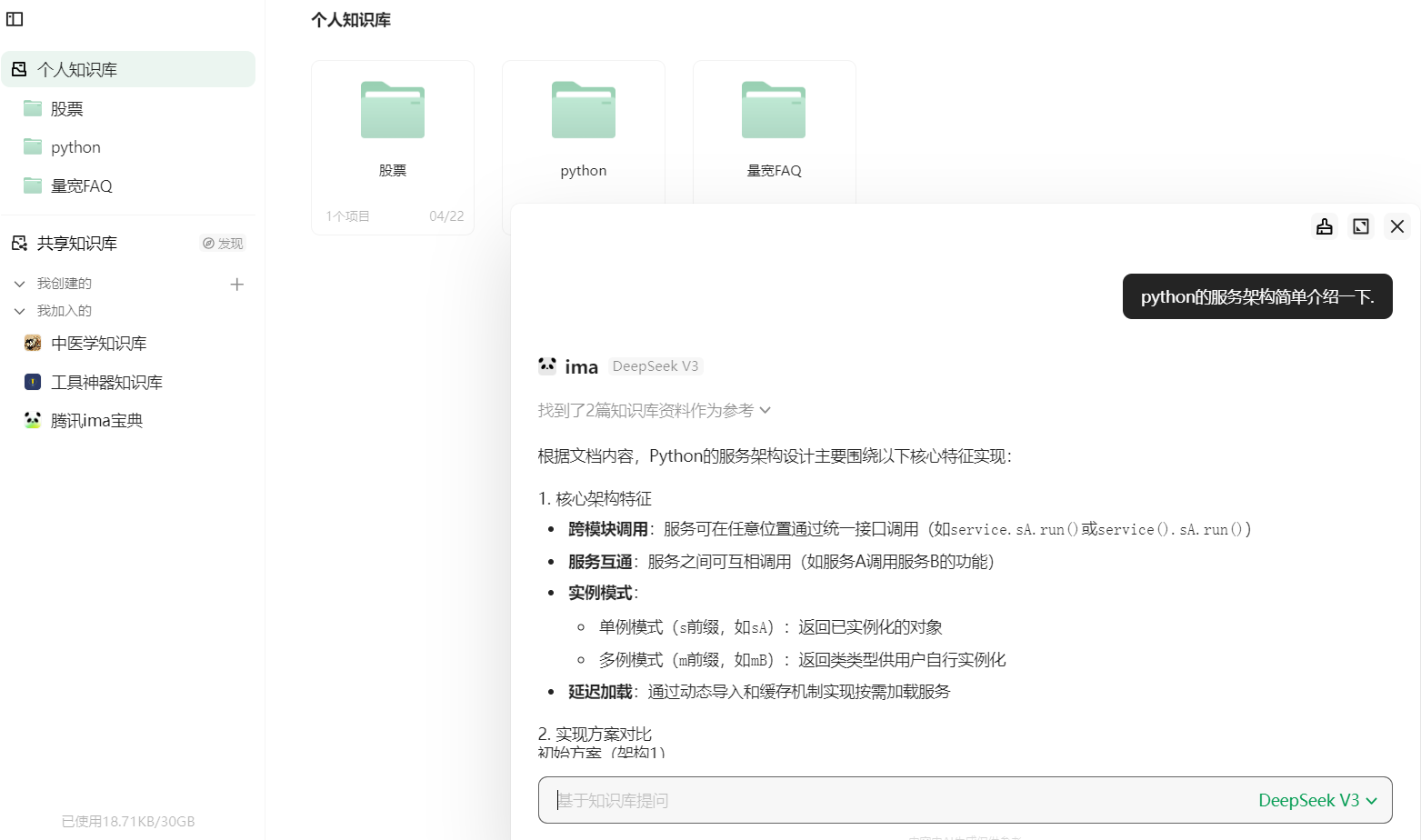Click the ima panda avatar
Image resolution: width=1421 pixels, height=840 pixels.
pos(547,366)
